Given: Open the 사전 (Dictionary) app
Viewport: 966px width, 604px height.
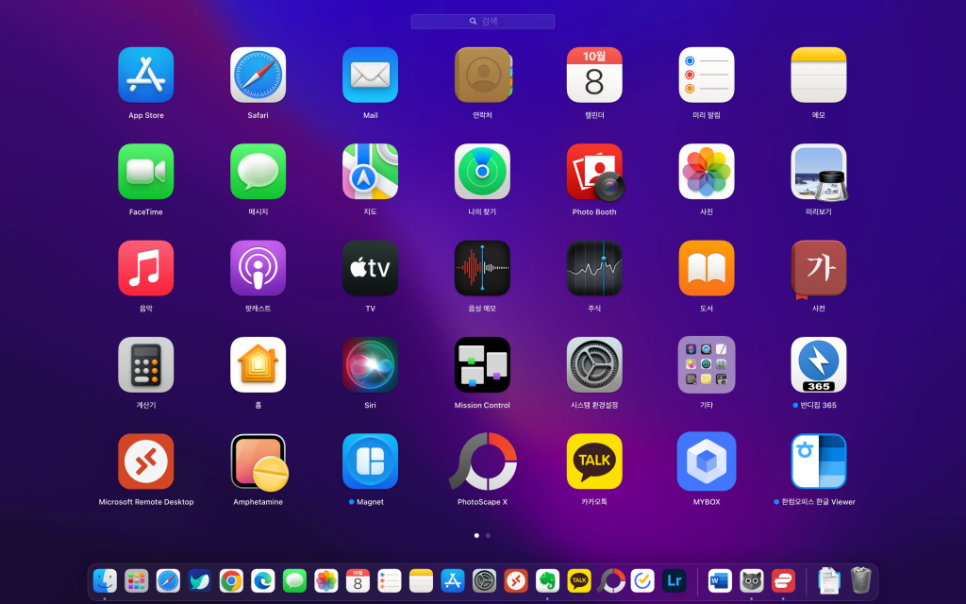Looking at the screenshot, I should (x=819, y=268).
